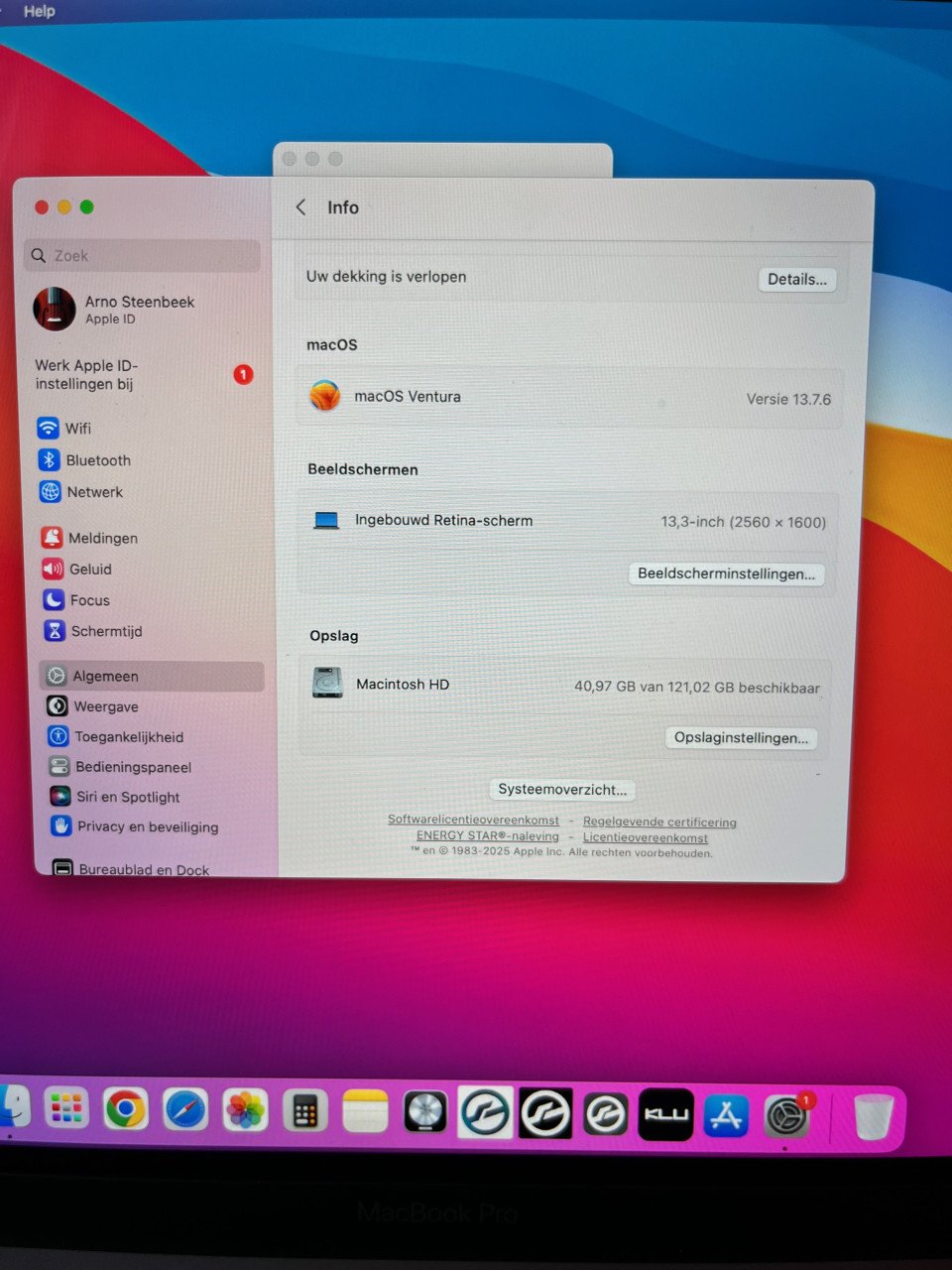Go back using the chevron next to Info

(301, 207)
